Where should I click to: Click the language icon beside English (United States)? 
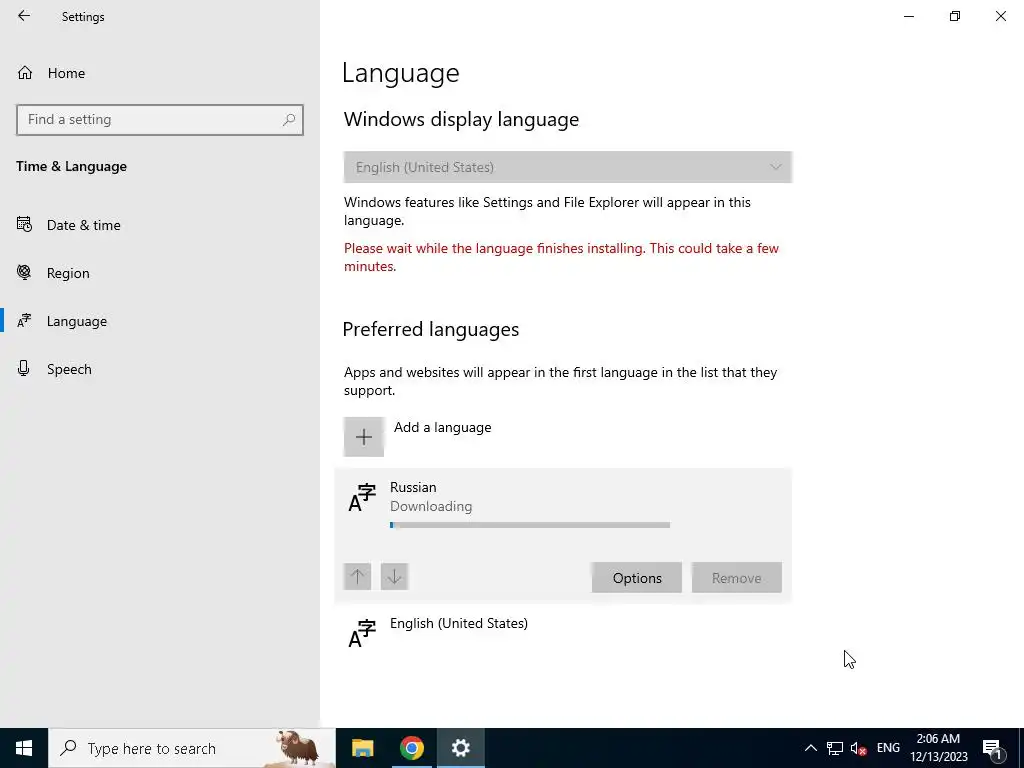coord(362,633)
